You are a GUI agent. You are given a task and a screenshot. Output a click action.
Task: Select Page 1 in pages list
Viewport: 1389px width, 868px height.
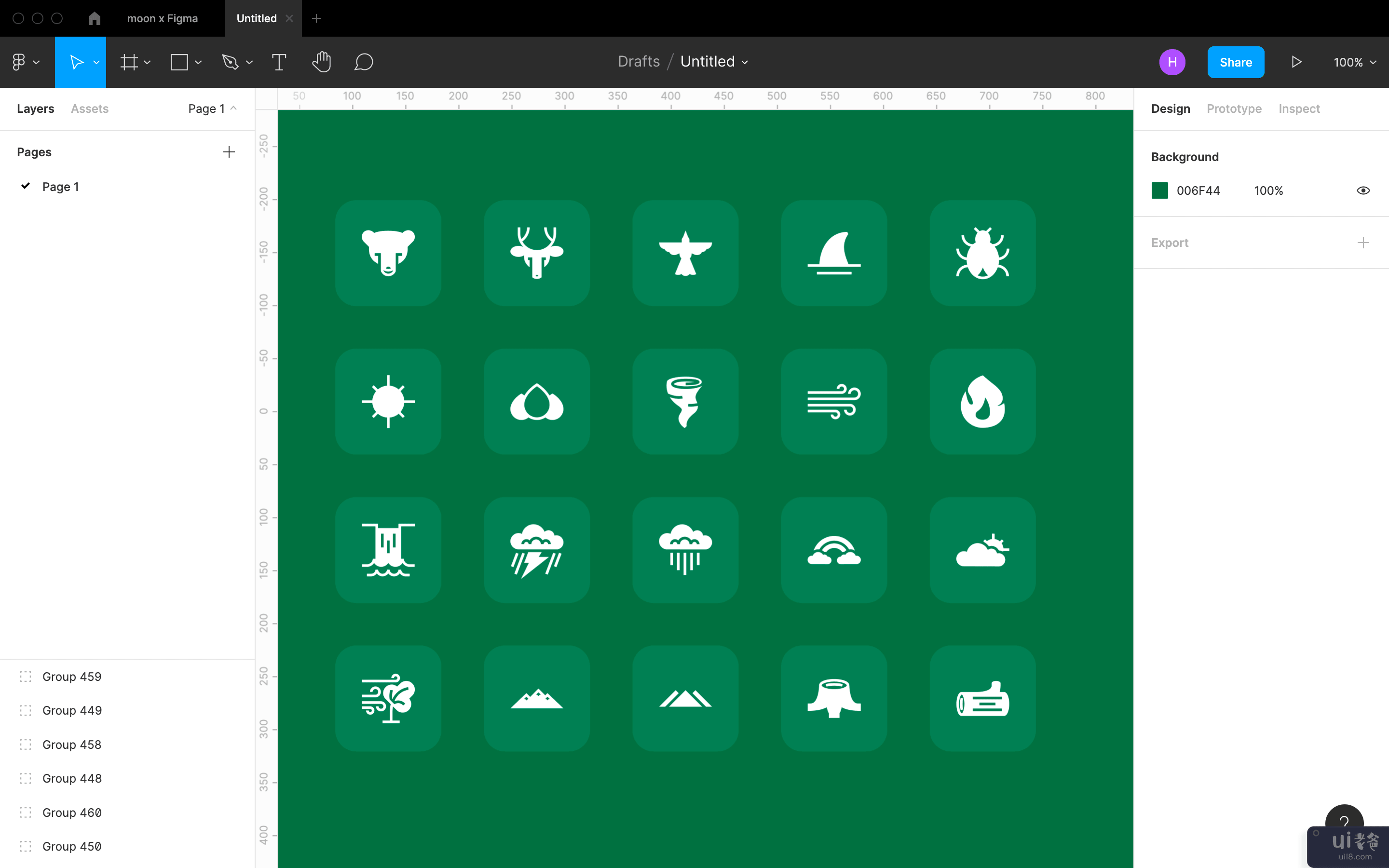point(60,187)
